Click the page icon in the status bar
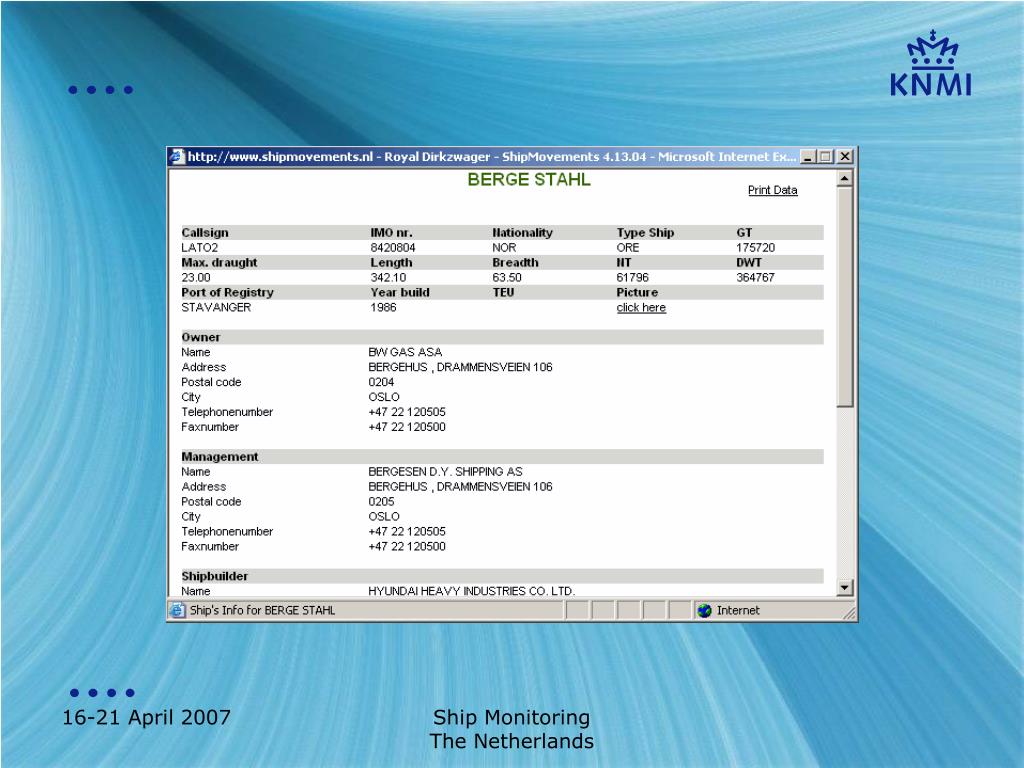Image resolution: width=1024 pixels, height=768 pixels. coord(177,610)
